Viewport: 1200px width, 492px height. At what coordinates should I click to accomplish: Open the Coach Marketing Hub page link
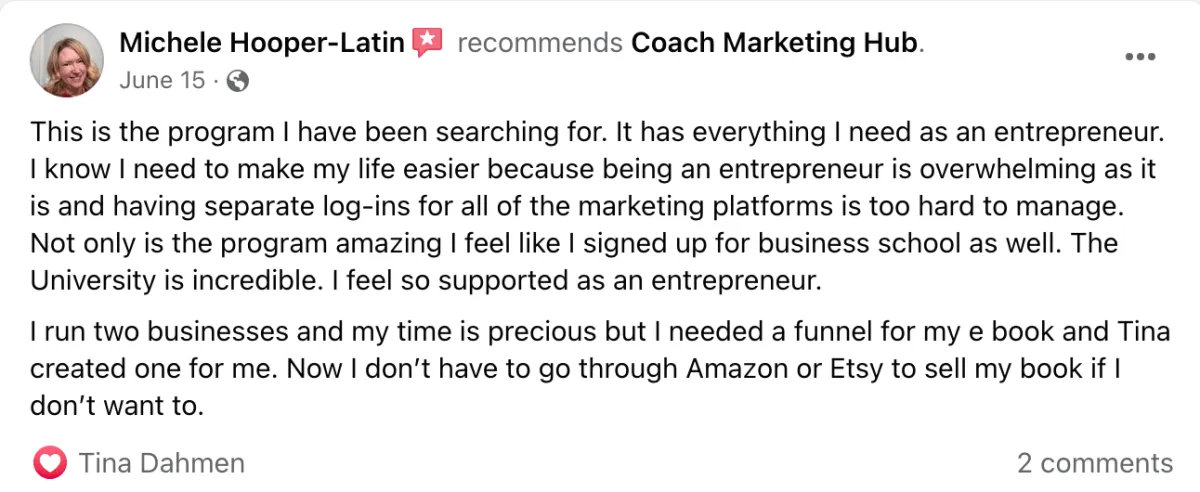coord(775,43)
